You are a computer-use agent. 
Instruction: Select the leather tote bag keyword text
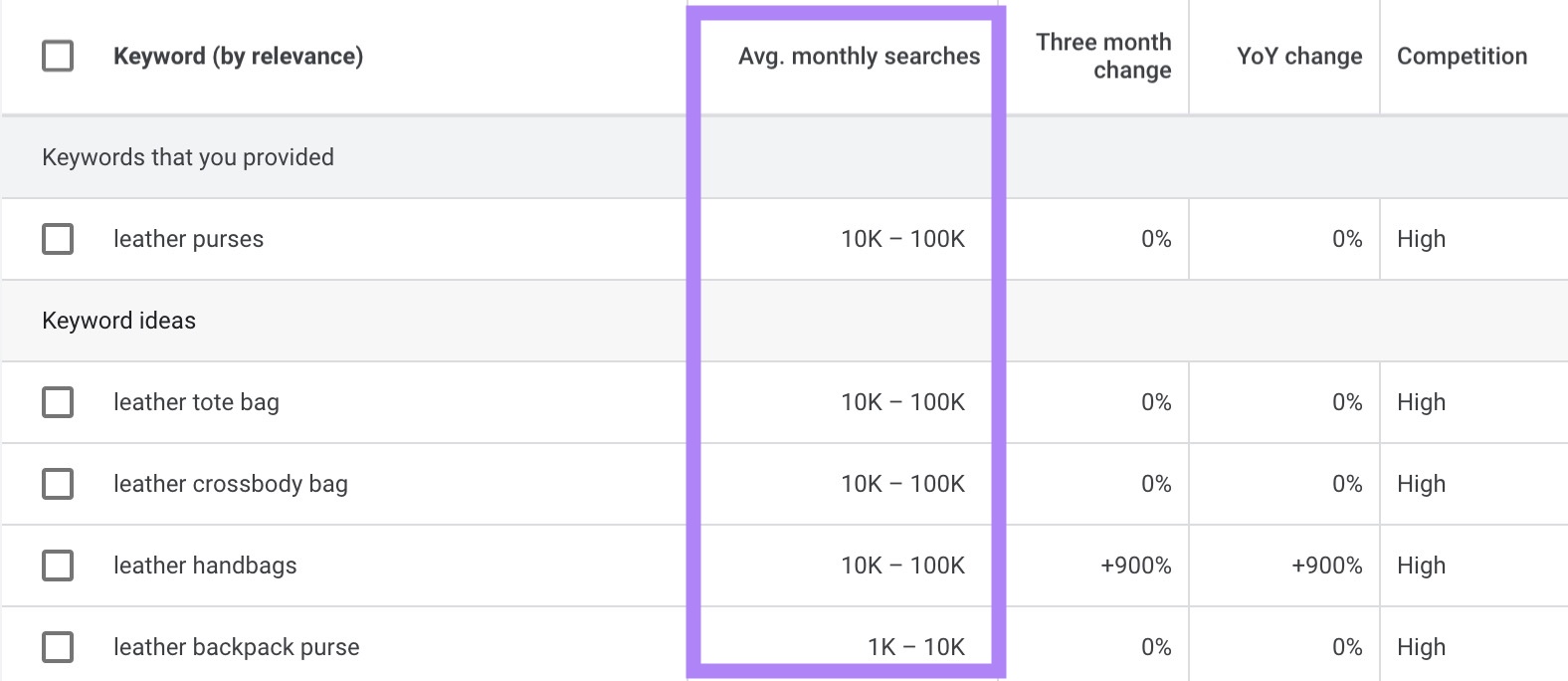(196, 402)
